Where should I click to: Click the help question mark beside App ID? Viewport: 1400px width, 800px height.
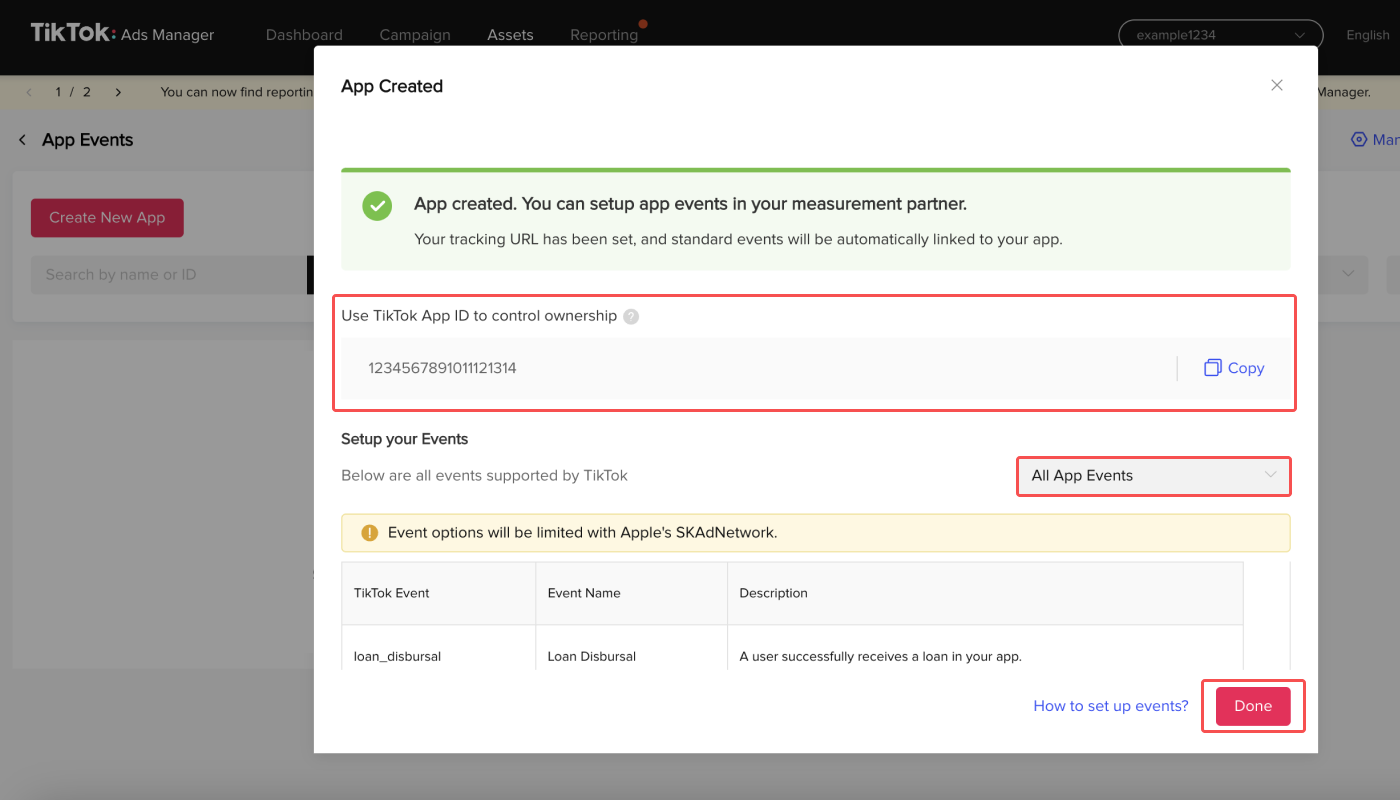tap(631, 316)
